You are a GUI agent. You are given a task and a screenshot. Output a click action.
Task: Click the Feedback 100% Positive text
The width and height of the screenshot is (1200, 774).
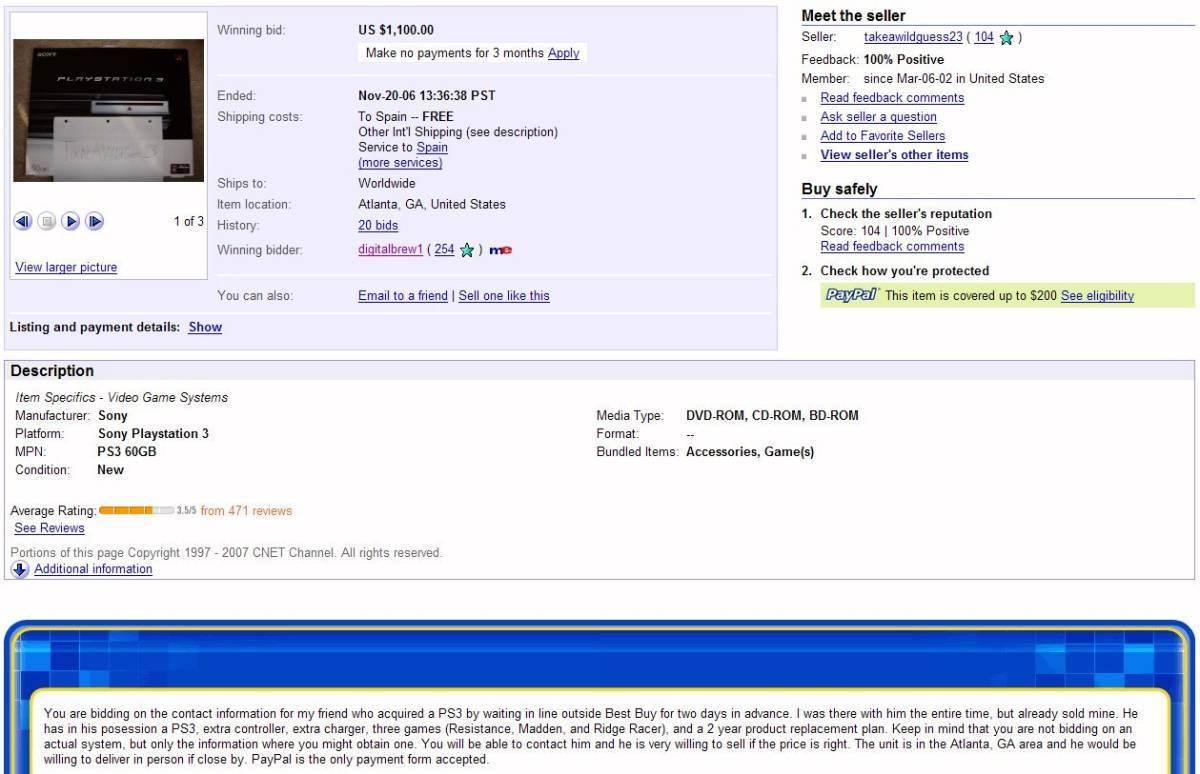pos(873,60)
